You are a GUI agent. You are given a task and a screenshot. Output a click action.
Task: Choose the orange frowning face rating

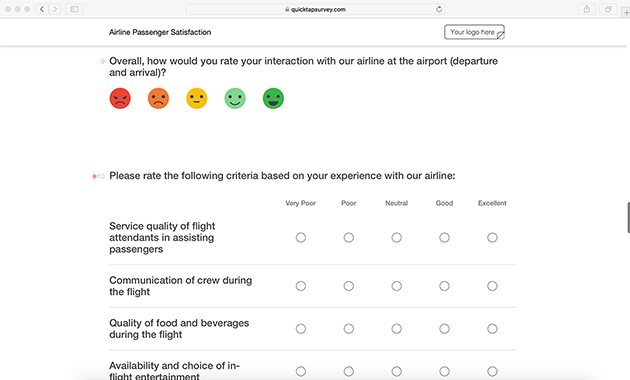[x=158, y=98]
